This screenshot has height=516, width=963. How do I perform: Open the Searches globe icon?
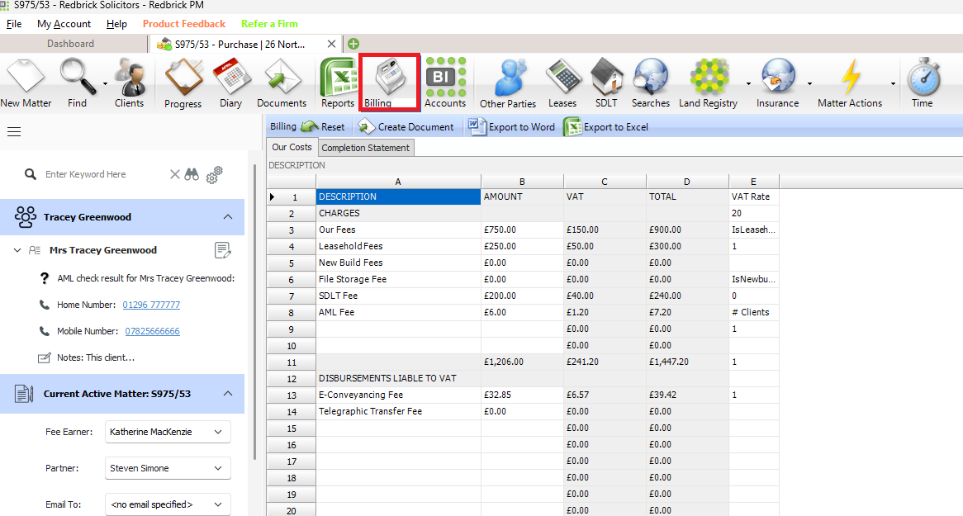coord(650,80)
